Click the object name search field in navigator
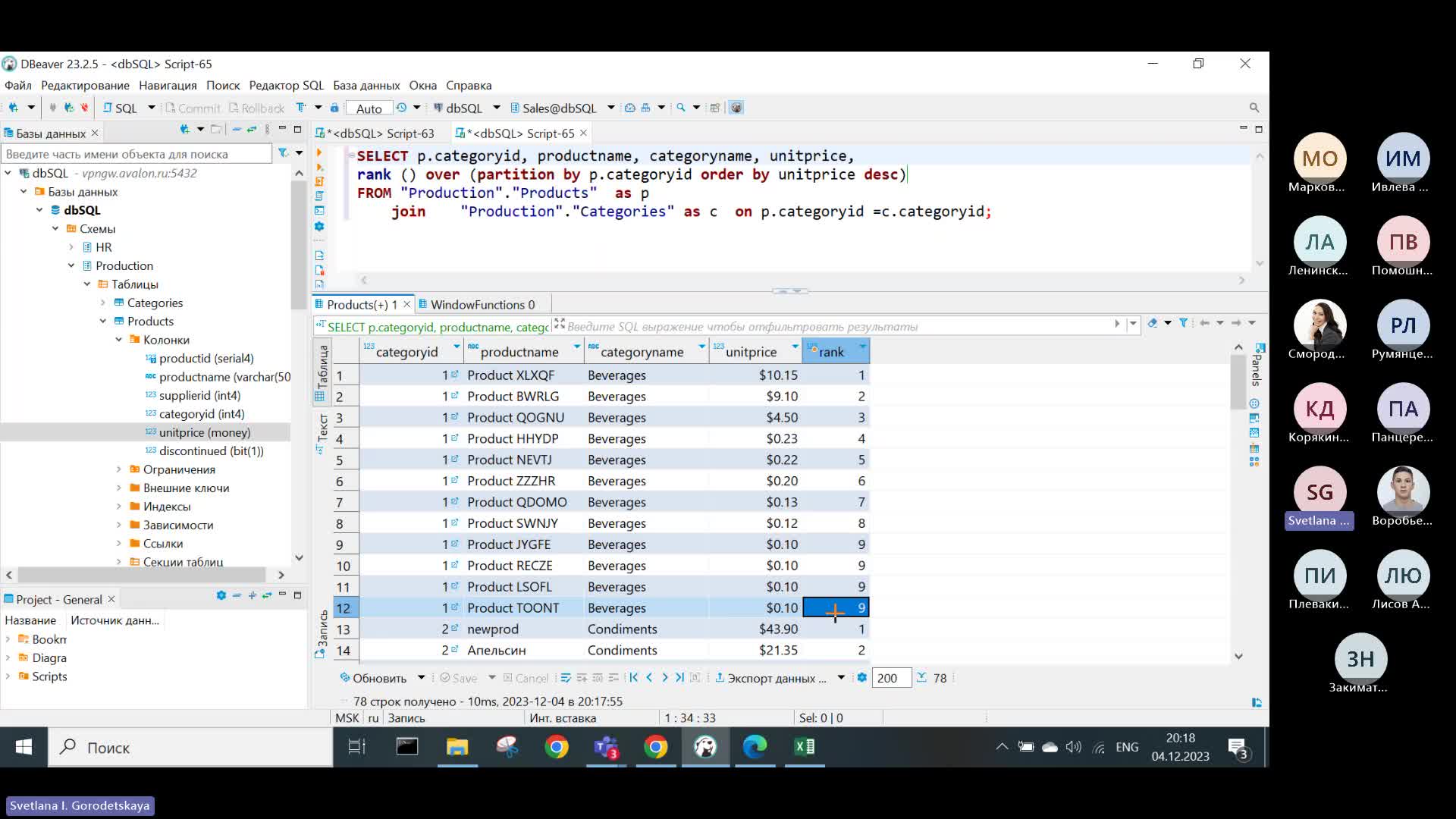This screenshot has height=819, width=1456. coord(136,154)
